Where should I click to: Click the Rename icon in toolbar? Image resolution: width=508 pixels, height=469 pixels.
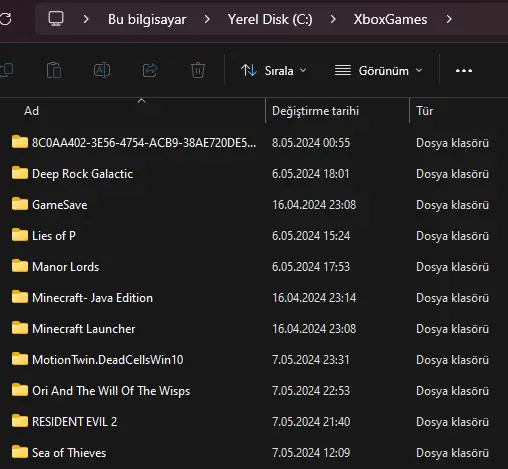[x=102, y=70]
